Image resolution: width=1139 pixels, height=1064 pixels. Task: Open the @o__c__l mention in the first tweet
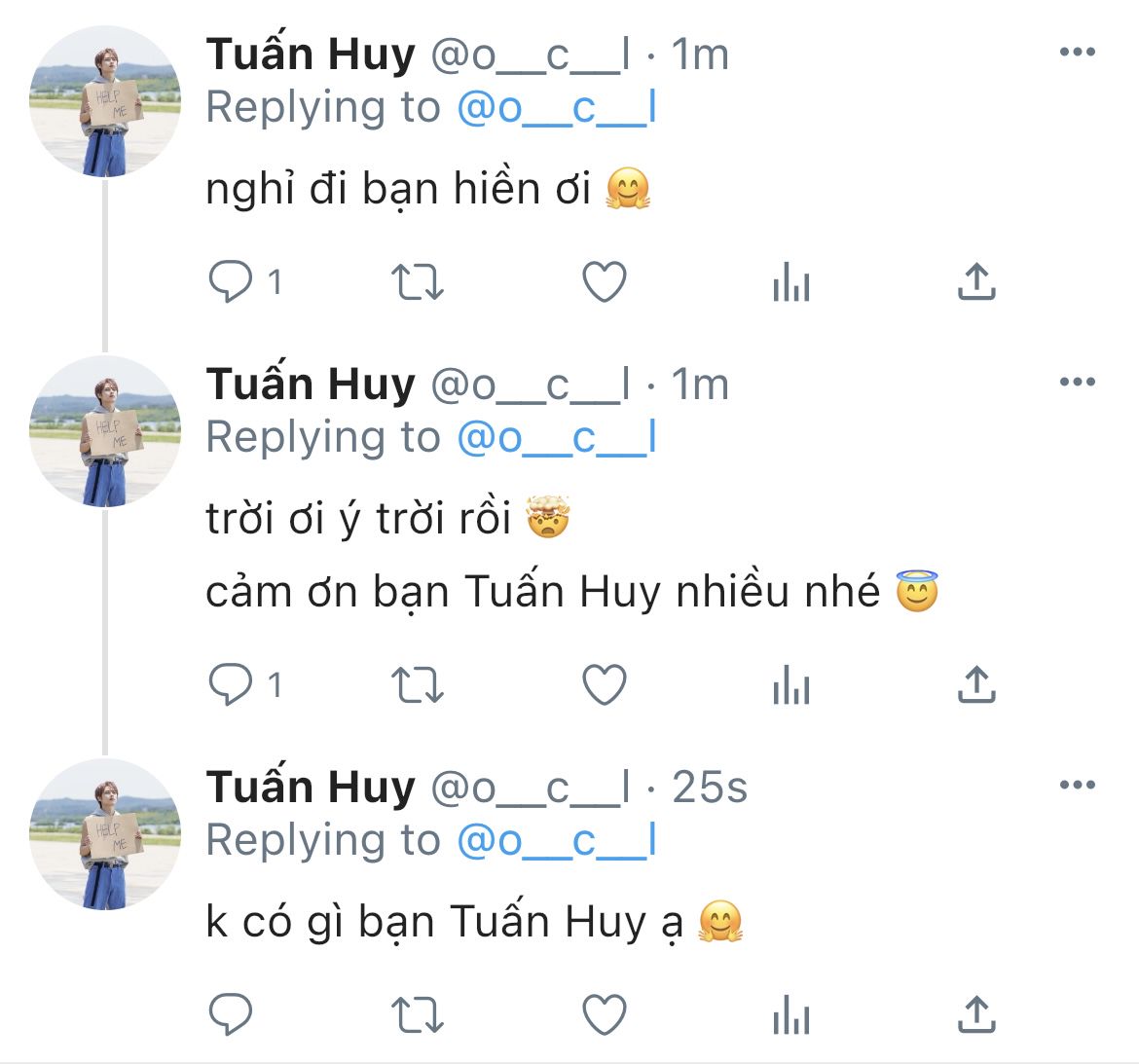pos(556,108)
